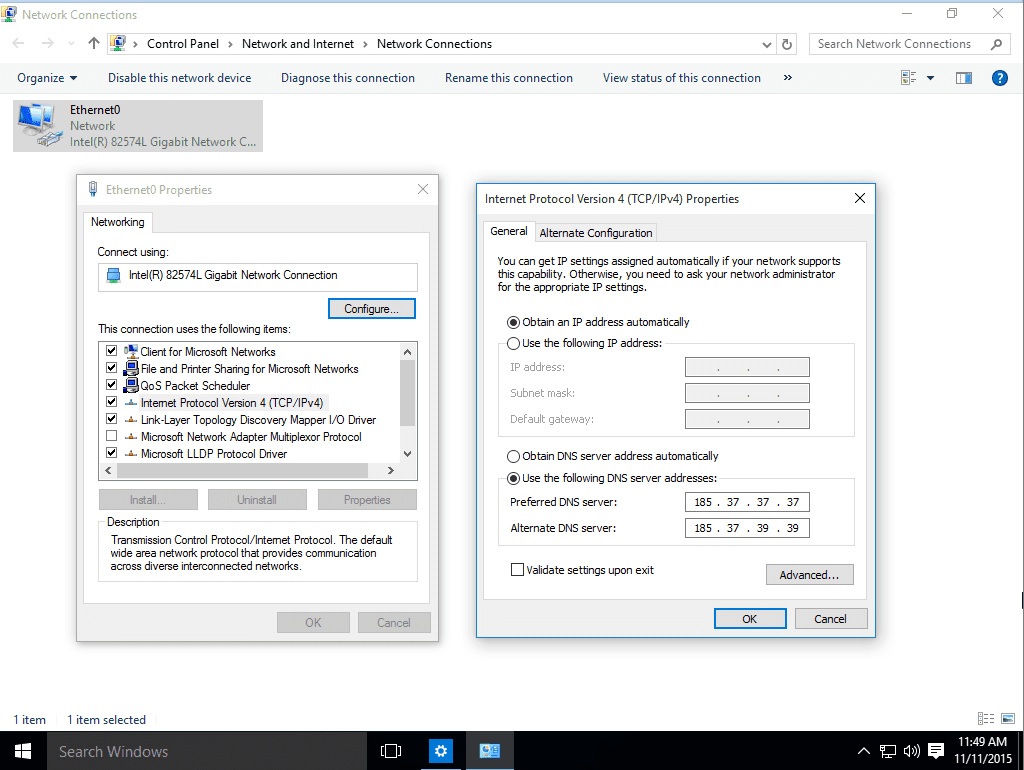Enable Microsoft Network Adapter Multiplexor Protocol
The height and width of the screenshot is (770, 1024).
click(x=111, y=437)
